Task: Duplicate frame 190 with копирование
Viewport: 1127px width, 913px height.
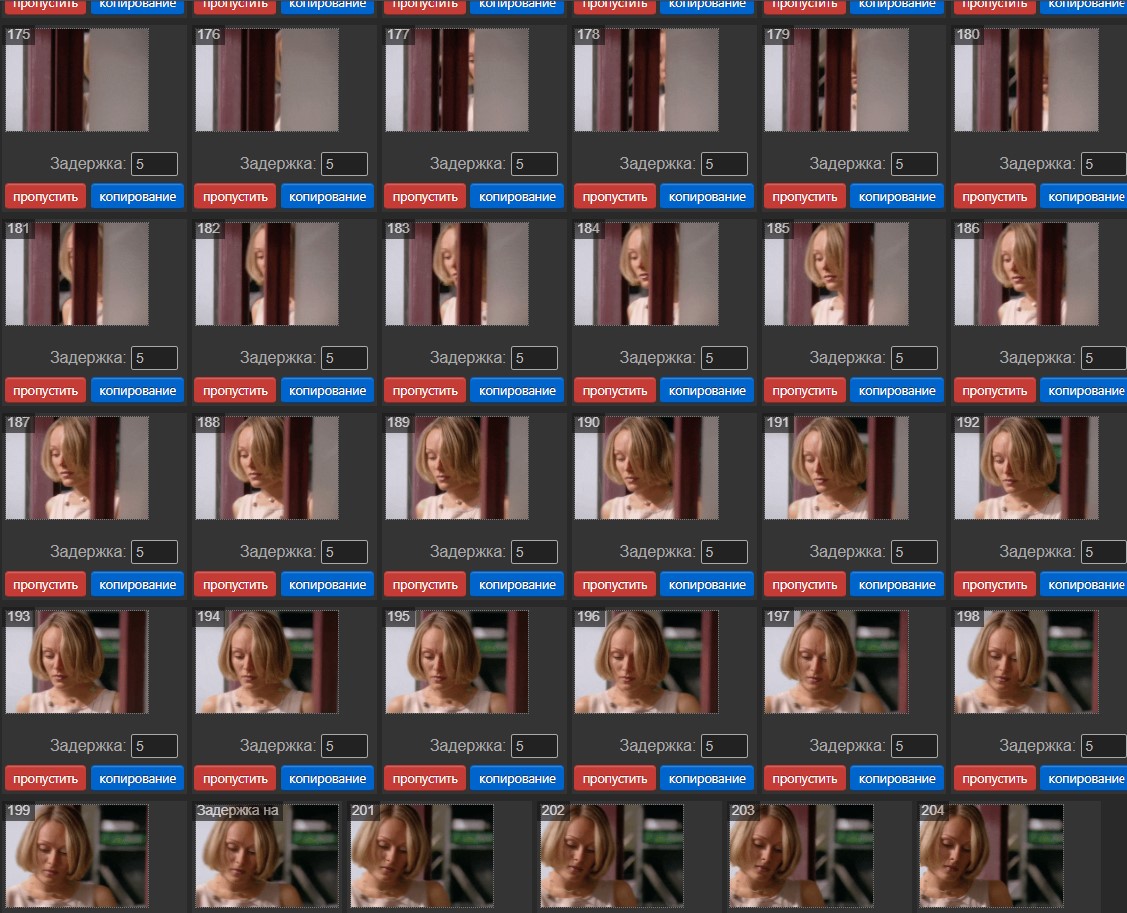Action: 707,584
